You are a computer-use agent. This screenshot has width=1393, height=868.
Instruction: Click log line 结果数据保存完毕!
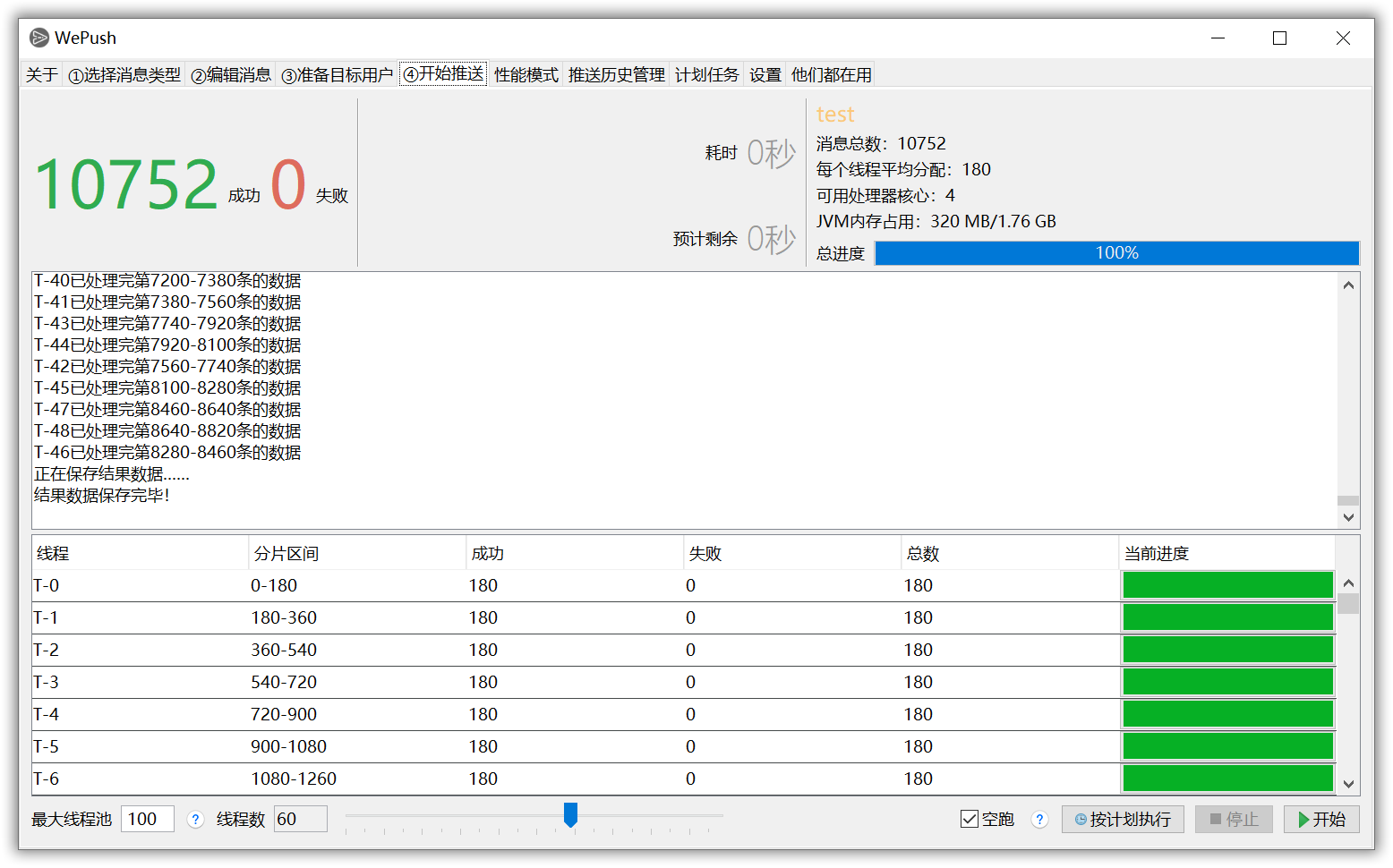(x=102, y=496)
